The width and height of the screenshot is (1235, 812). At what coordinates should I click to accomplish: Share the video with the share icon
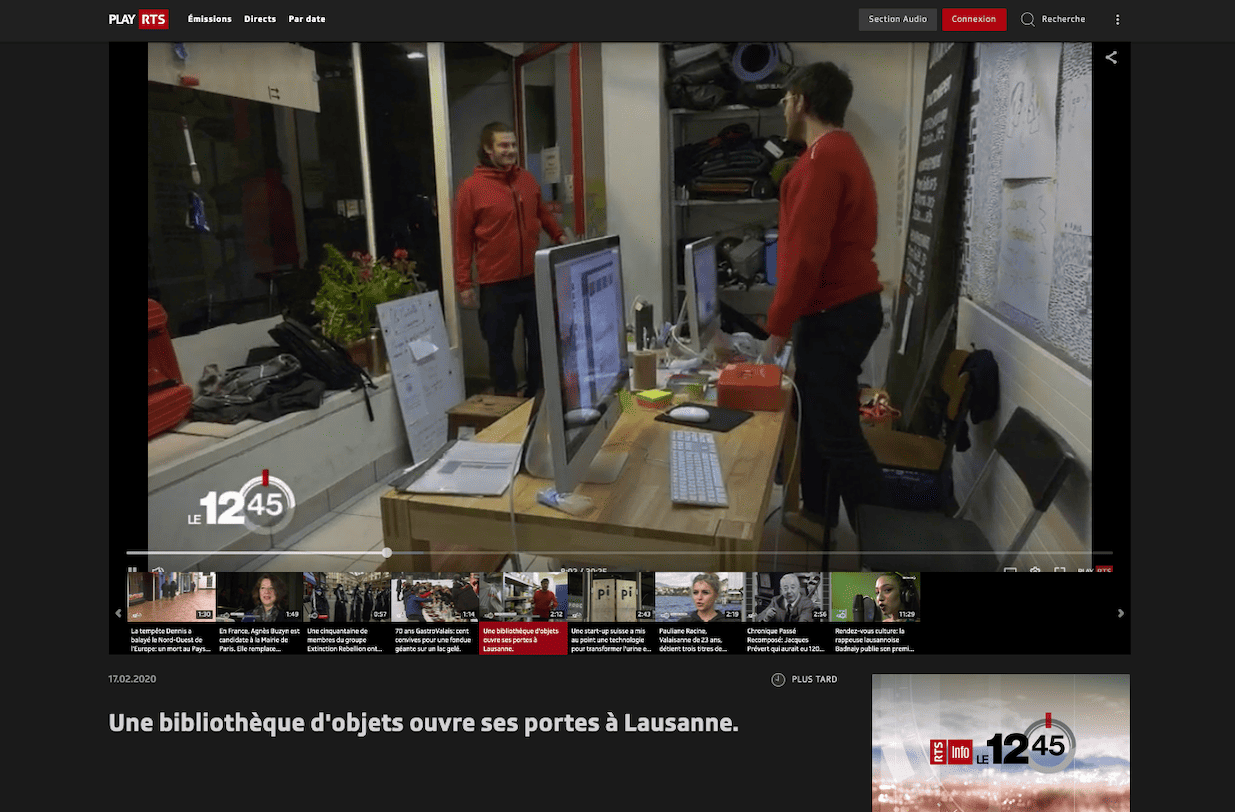[x=1111, y=57]
